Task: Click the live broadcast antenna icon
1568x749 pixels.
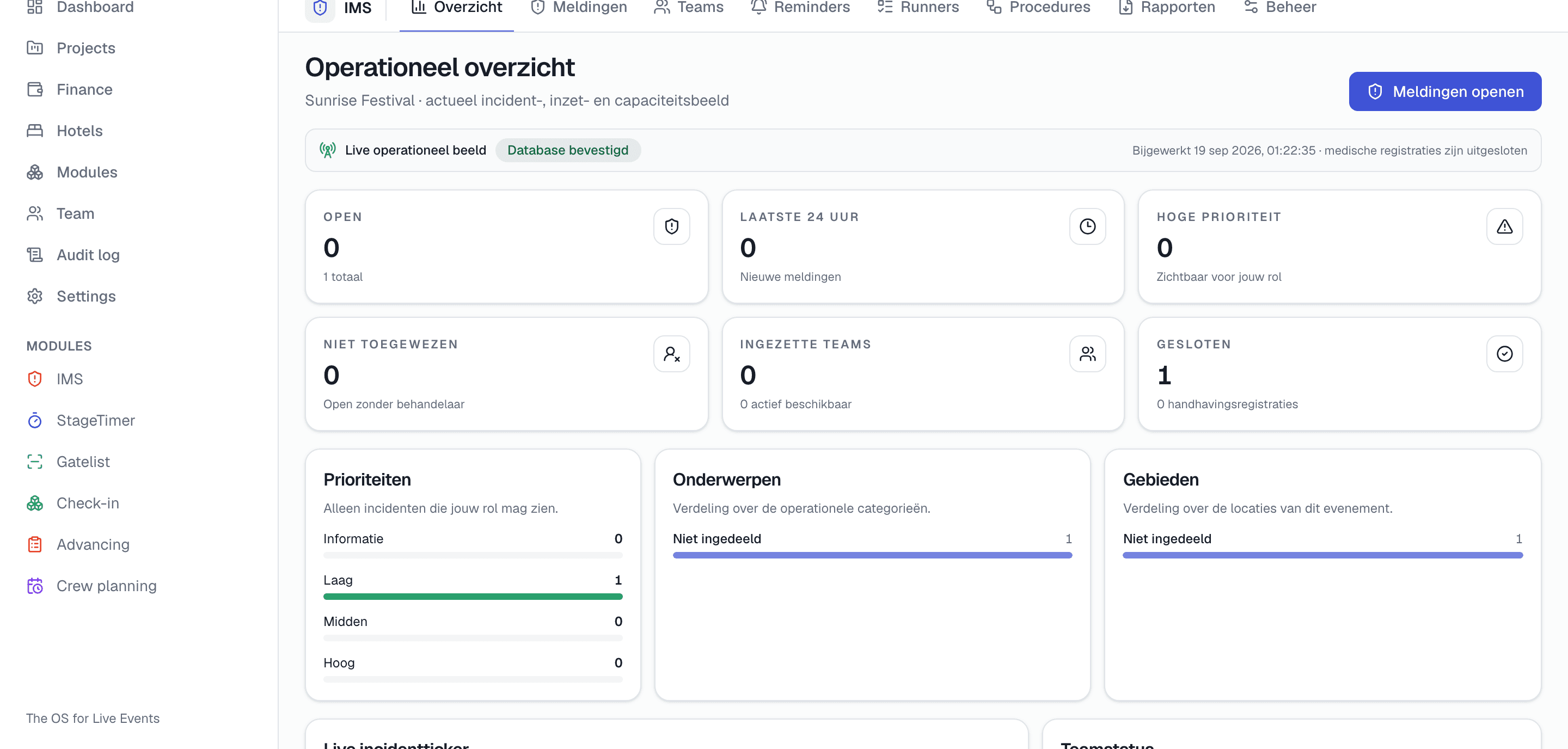Action: (327, 150)
